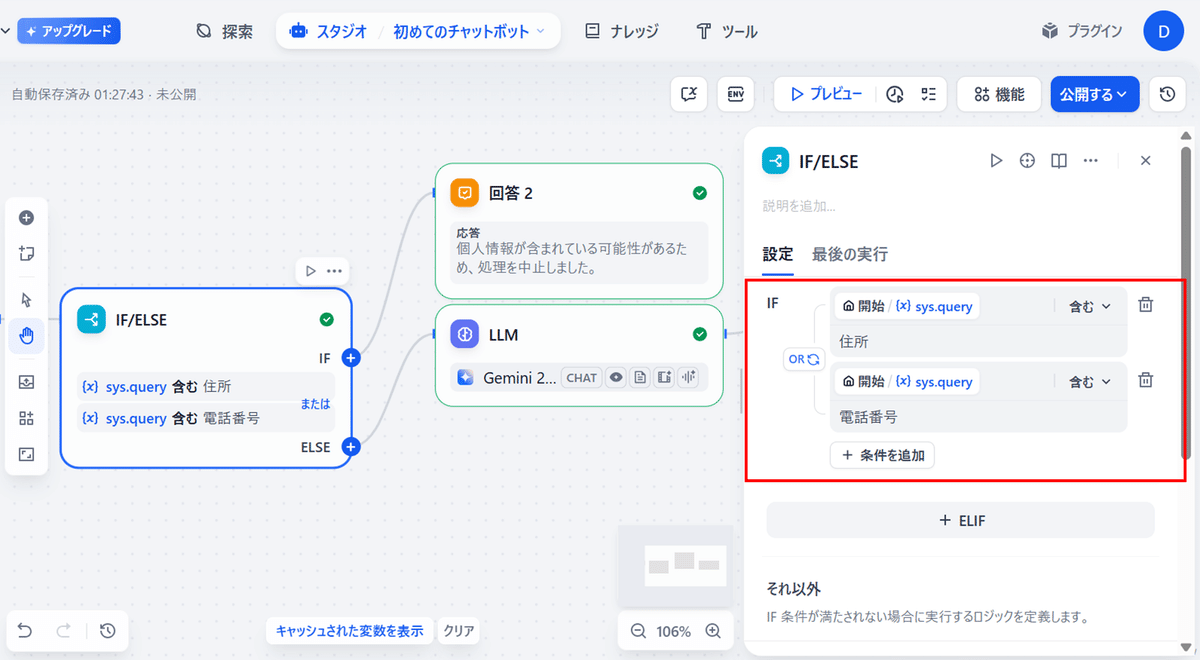1200x660 pixels.
Task: Click the Gemini model label in LLM node
Action: 520,377
